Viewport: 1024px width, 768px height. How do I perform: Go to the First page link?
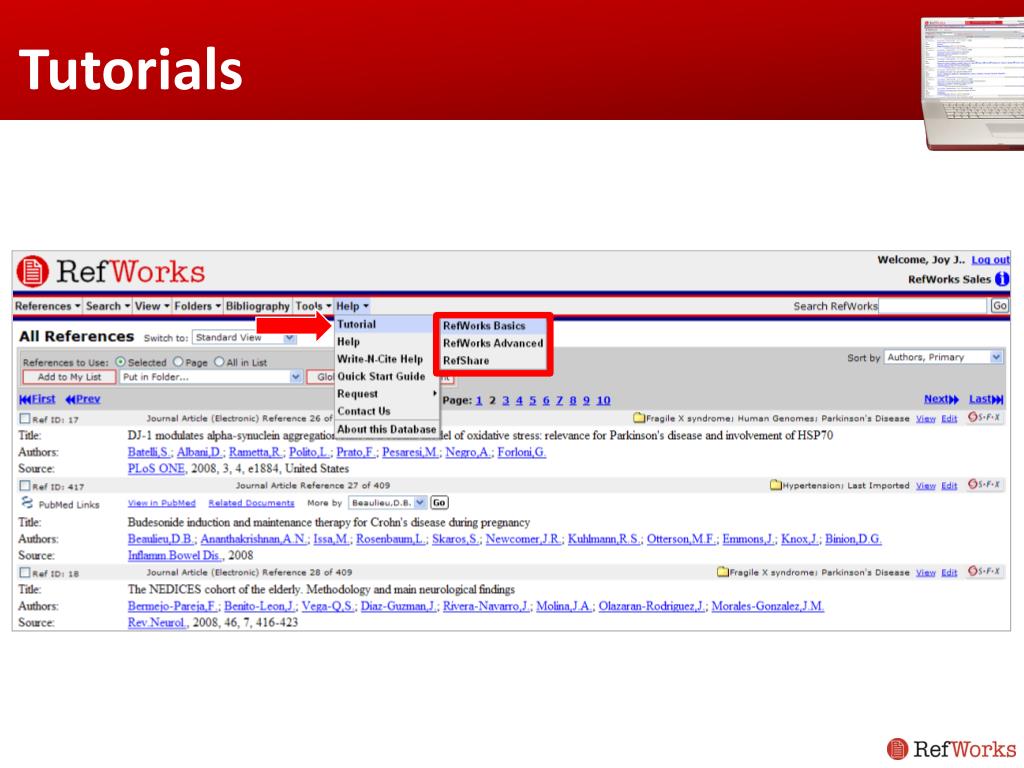coord(37,399)
